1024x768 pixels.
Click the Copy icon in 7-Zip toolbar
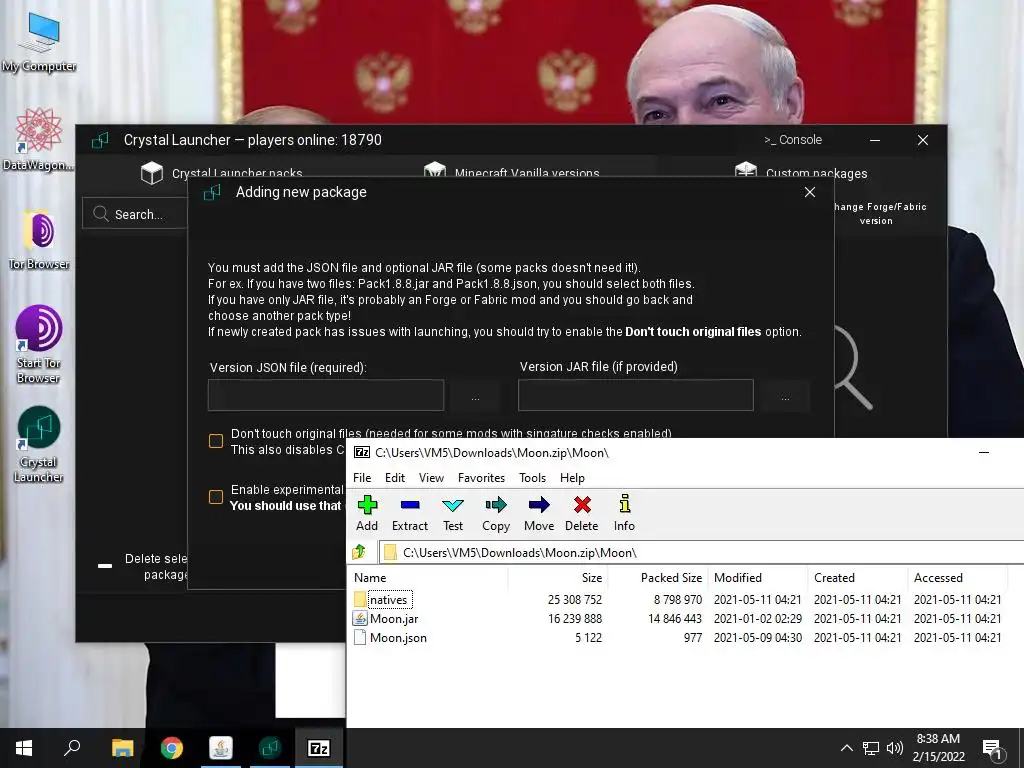coord(496,505)
